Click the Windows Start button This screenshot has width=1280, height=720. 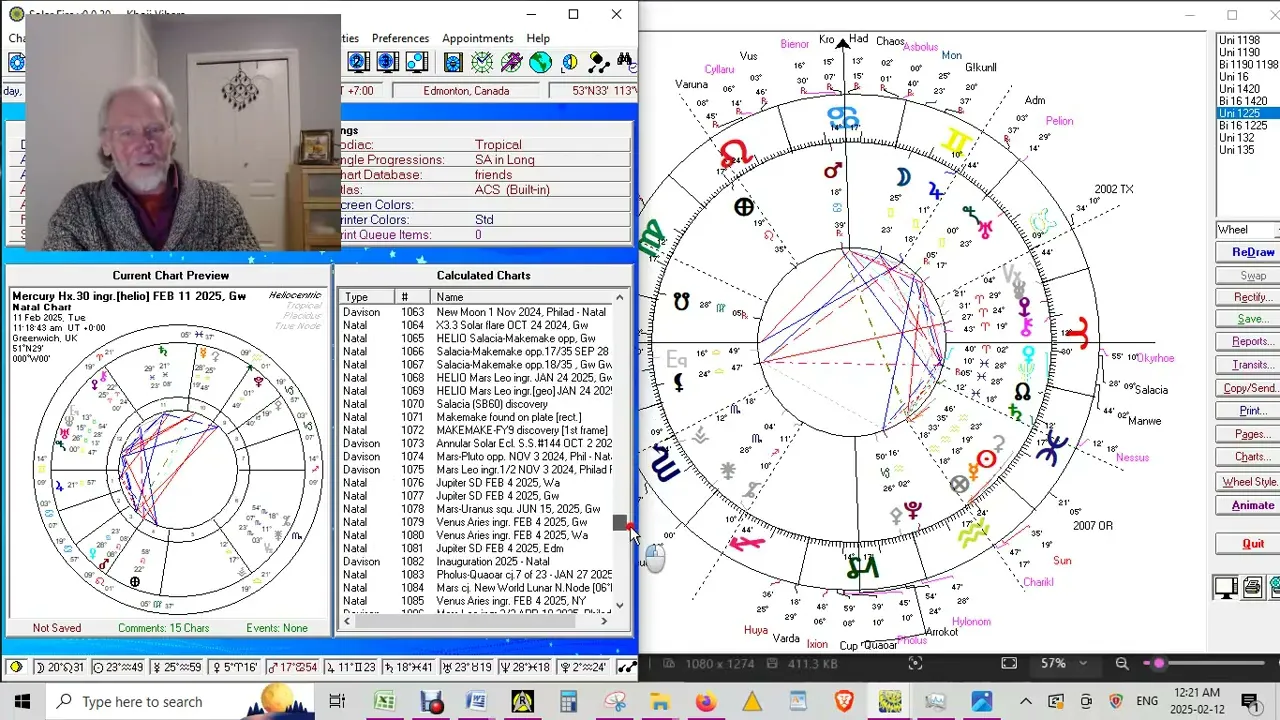(22, 701)
